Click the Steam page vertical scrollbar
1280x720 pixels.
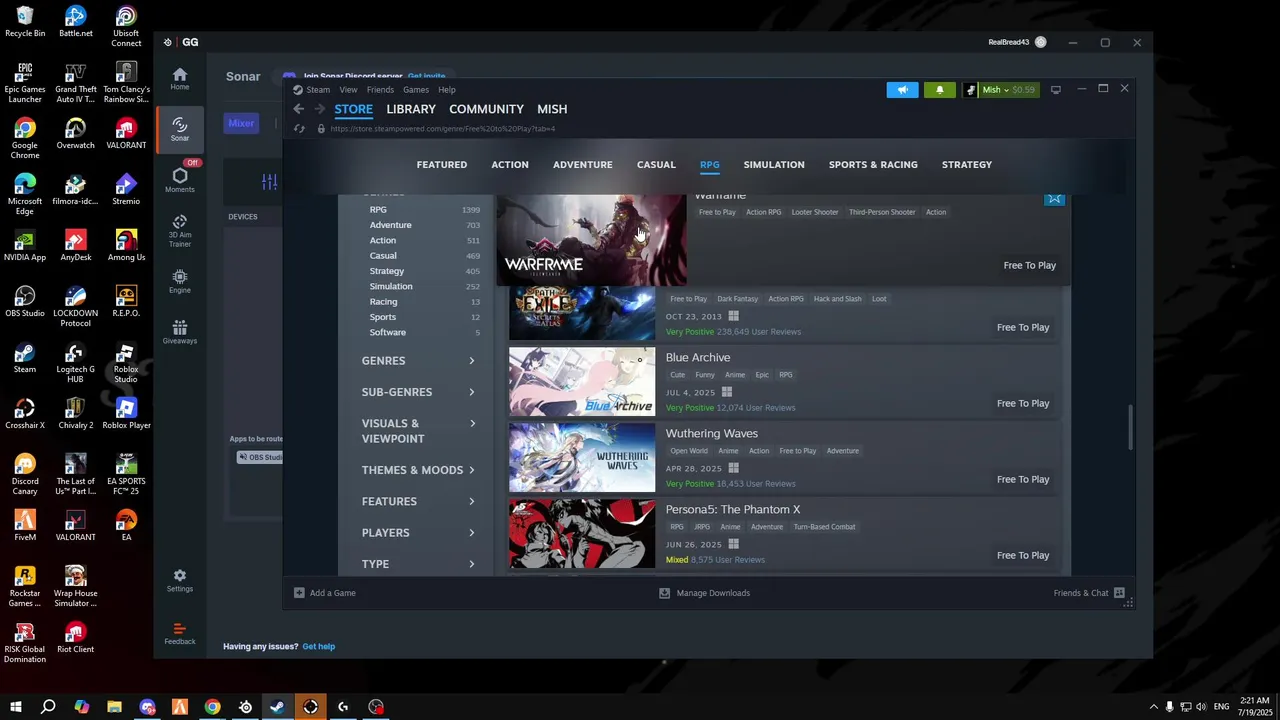coord(1131,427)
